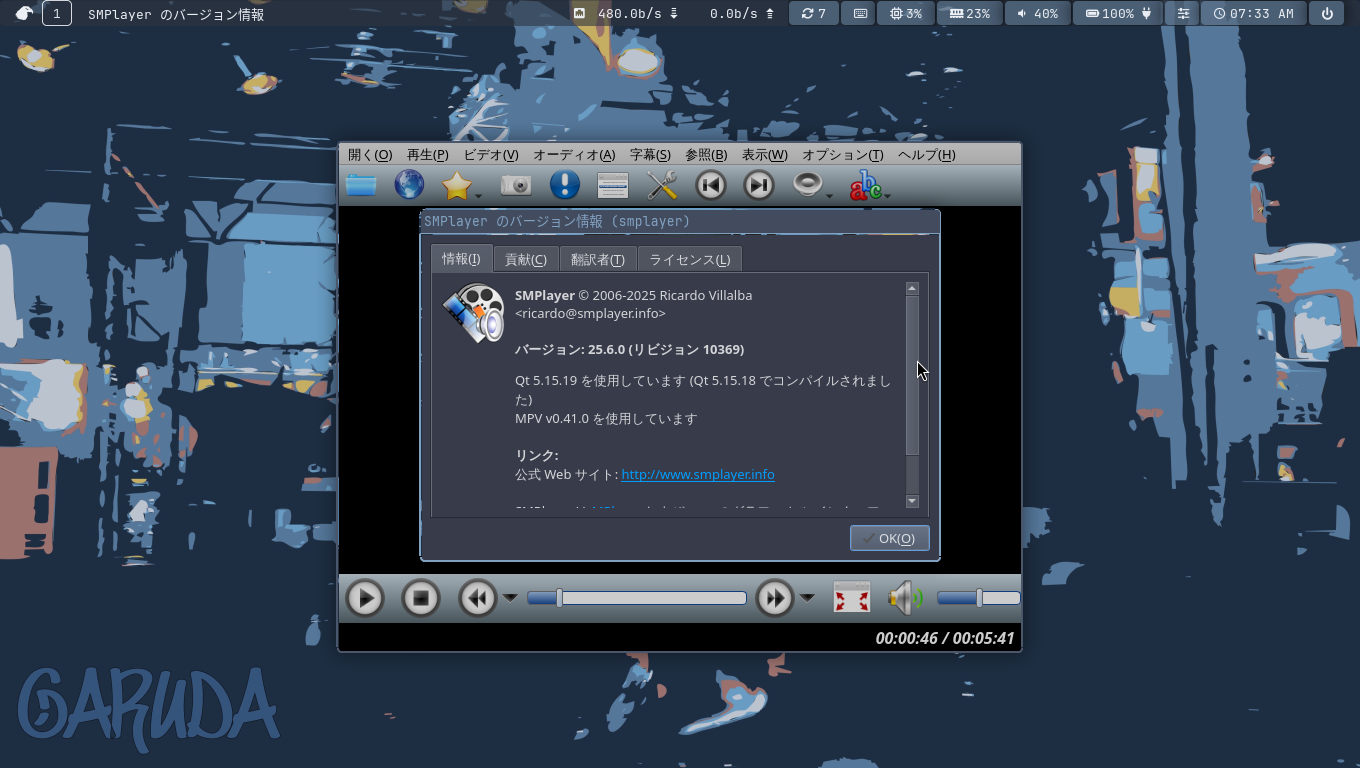Click the favorites star icon

pyautogui.click(x=457, y=185)
